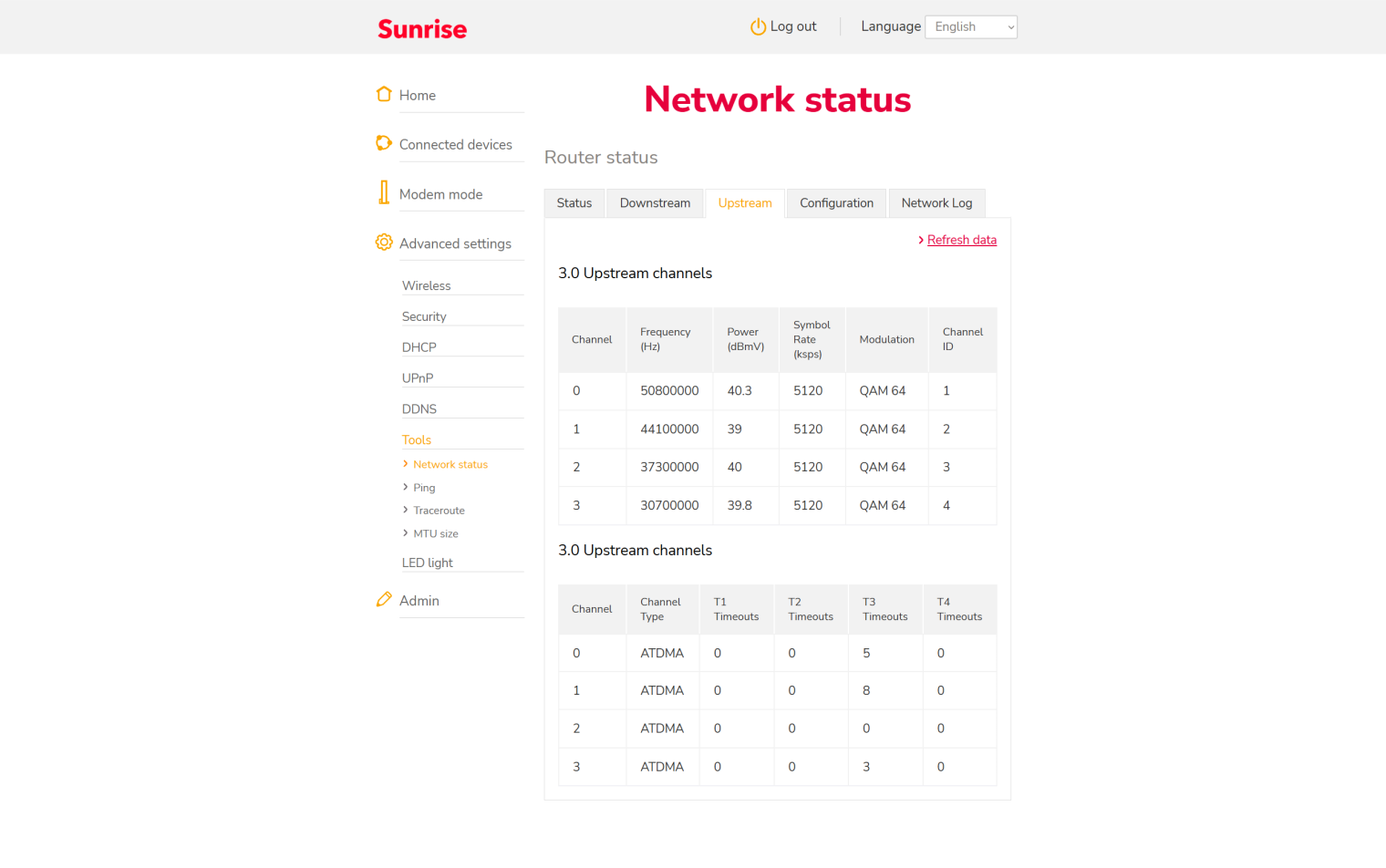Open the Tools submenu

coord(417,440)
